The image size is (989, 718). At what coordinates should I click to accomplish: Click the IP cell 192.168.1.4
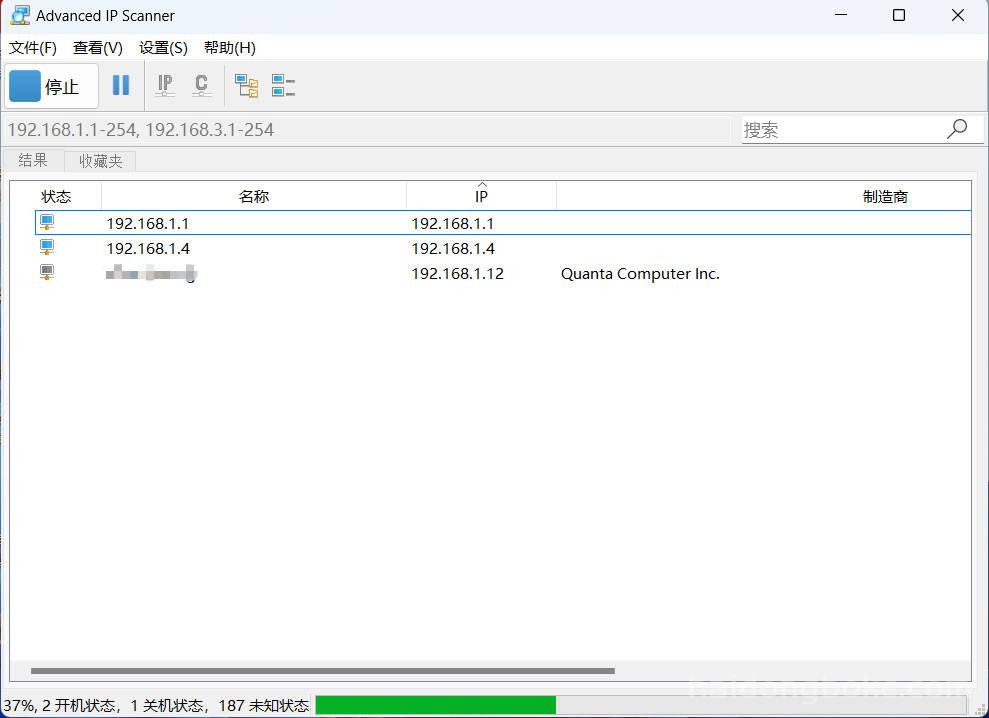[x=453, y=249]
